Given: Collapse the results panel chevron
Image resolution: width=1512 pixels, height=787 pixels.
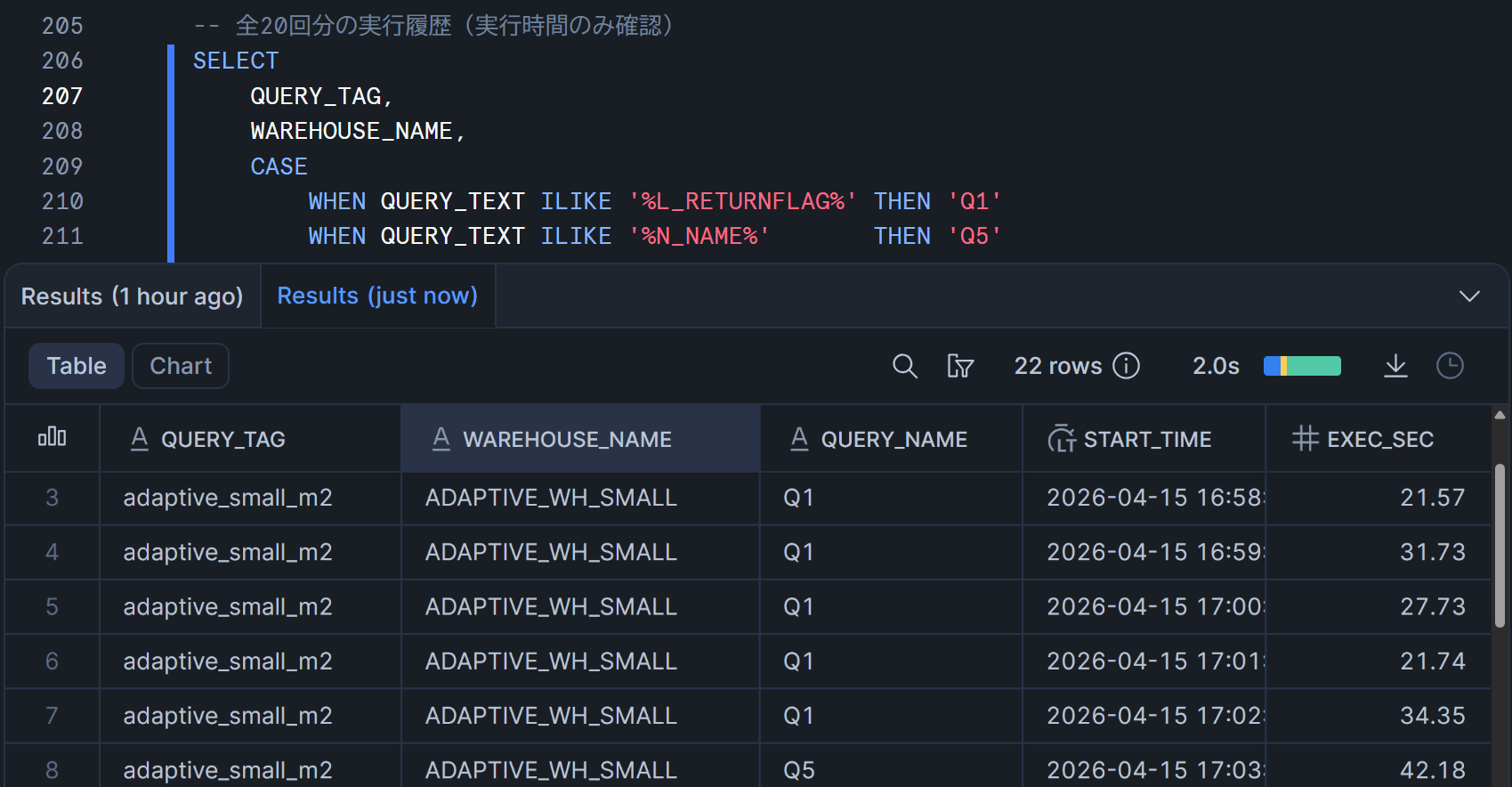Looking at the screenshot, I should tap(1469, 296).
